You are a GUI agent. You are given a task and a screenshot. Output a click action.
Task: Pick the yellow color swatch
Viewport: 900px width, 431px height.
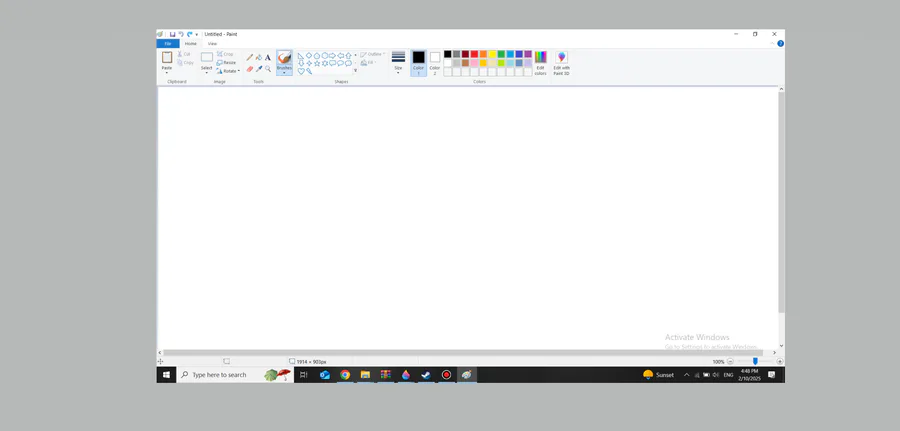point(492,54)
